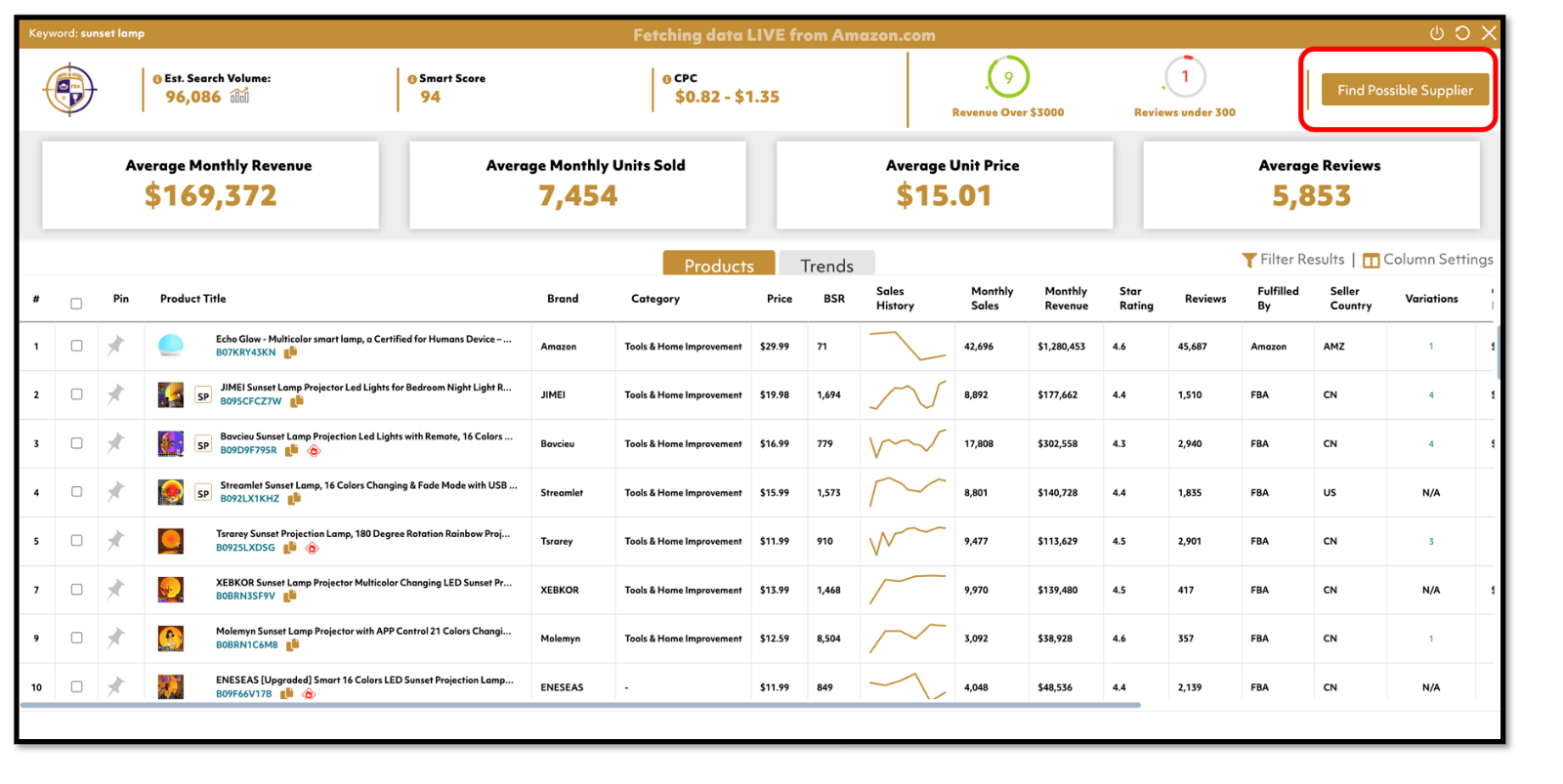Copy ASIN B095CFCZ7W with the copy icon
1563x784 pixels.
[x=297, y=401]
